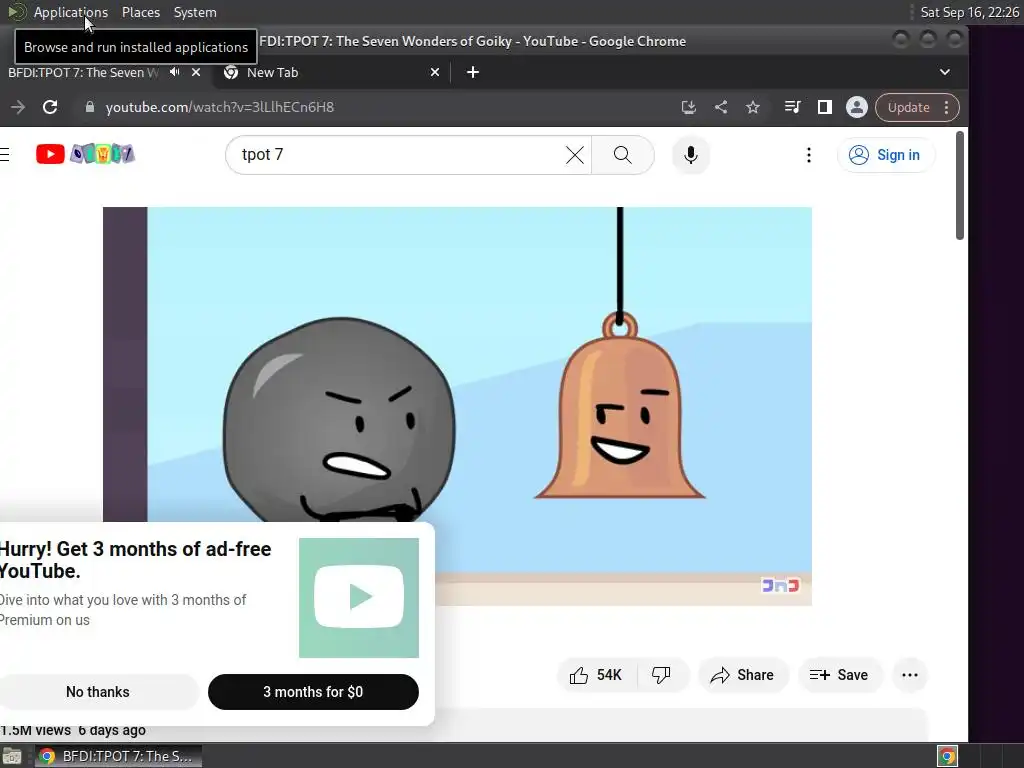Screen dimensions: 1024x768
Task: Click the youtube.com address bar URL
Action: pos(219,107)
